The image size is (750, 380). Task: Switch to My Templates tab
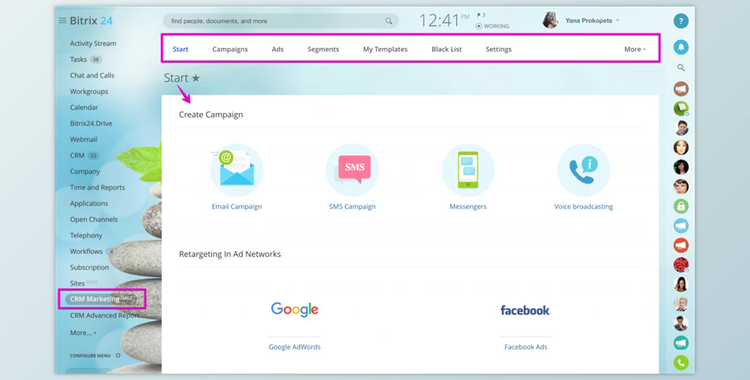tap(385, 49)
